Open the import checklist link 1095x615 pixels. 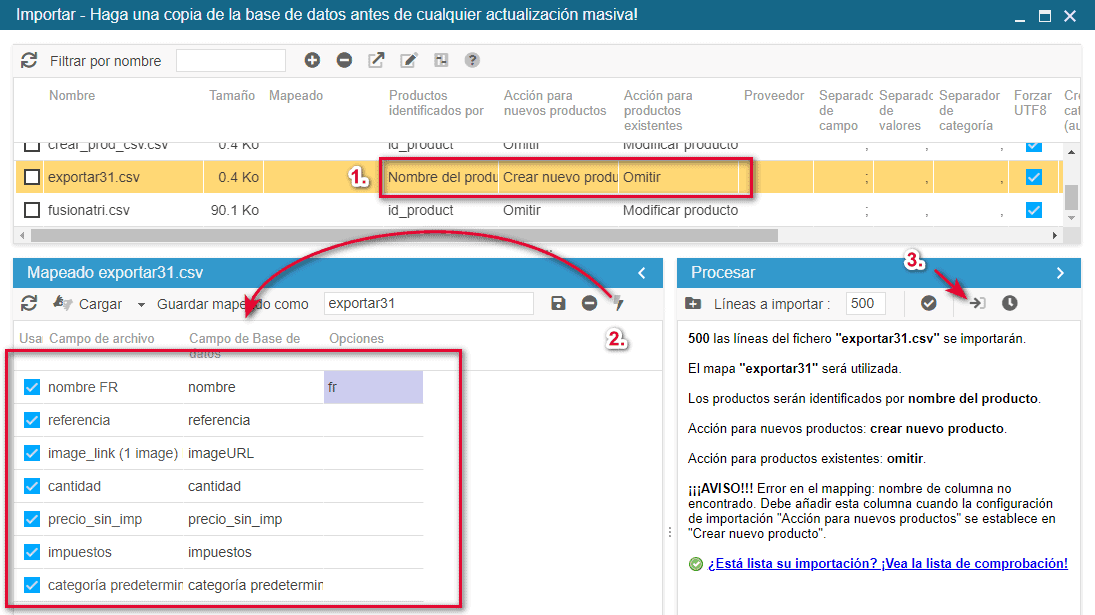[x=887, y=564]
